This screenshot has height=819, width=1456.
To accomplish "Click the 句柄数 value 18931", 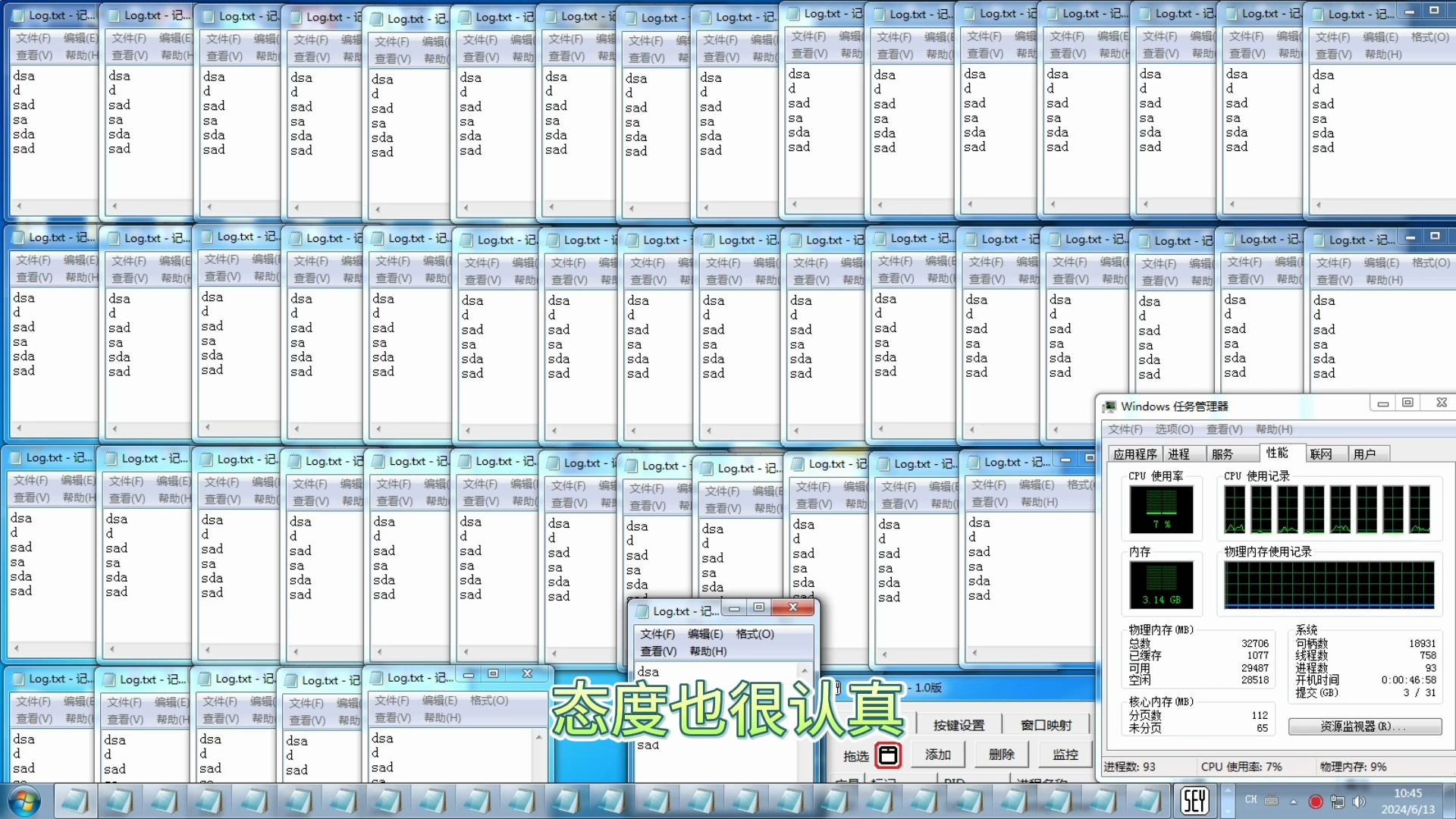I will [1422, 643].
